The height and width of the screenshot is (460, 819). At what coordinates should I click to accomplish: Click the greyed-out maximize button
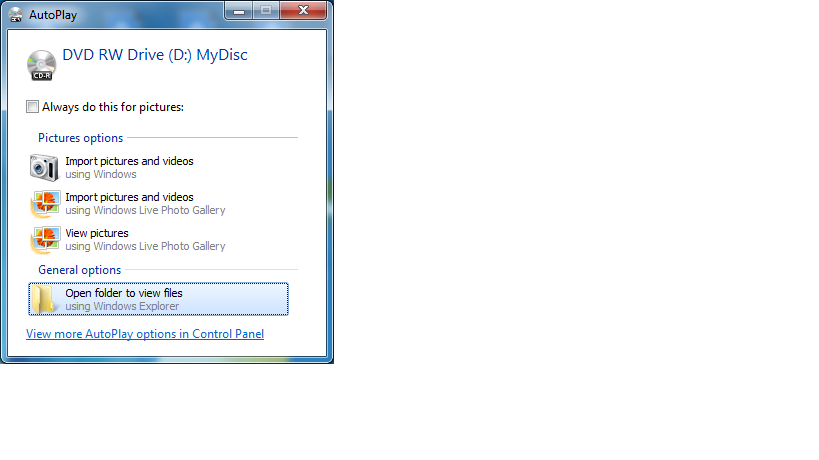pyautogui.click(x=266, y=10)
